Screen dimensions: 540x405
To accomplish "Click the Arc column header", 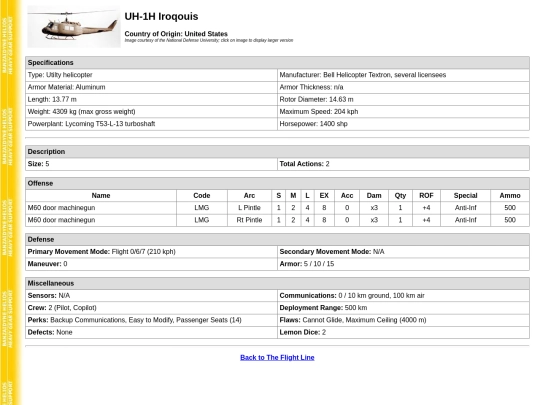I will tap(249, 196).
